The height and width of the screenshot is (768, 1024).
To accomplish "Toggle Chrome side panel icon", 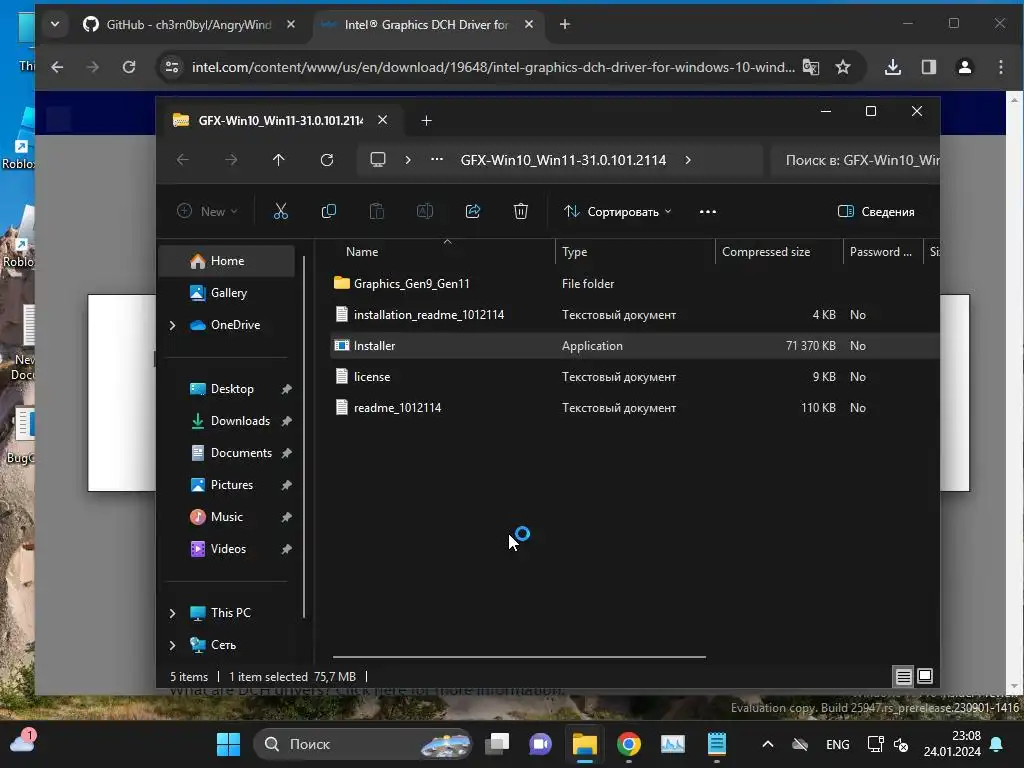I will [x=929, y=67].
